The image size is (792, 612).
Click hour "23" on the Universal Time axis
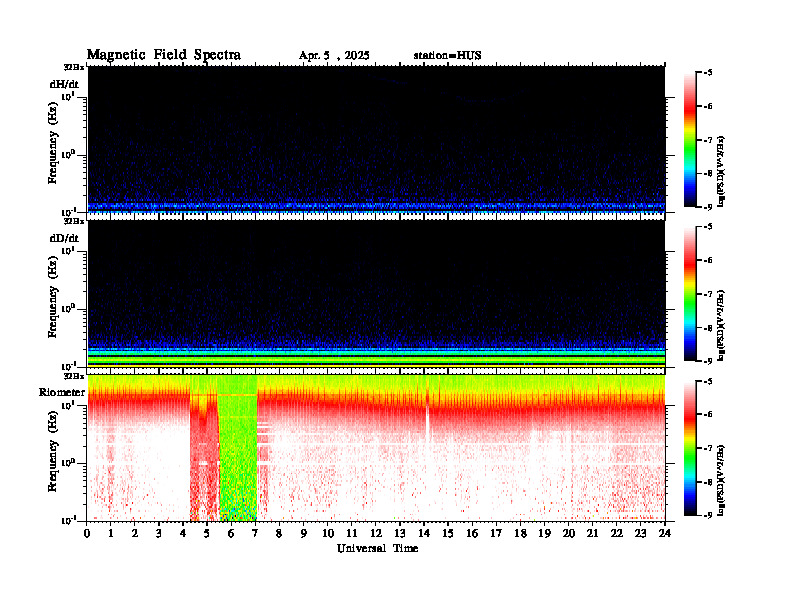click(x=640, y=533)
